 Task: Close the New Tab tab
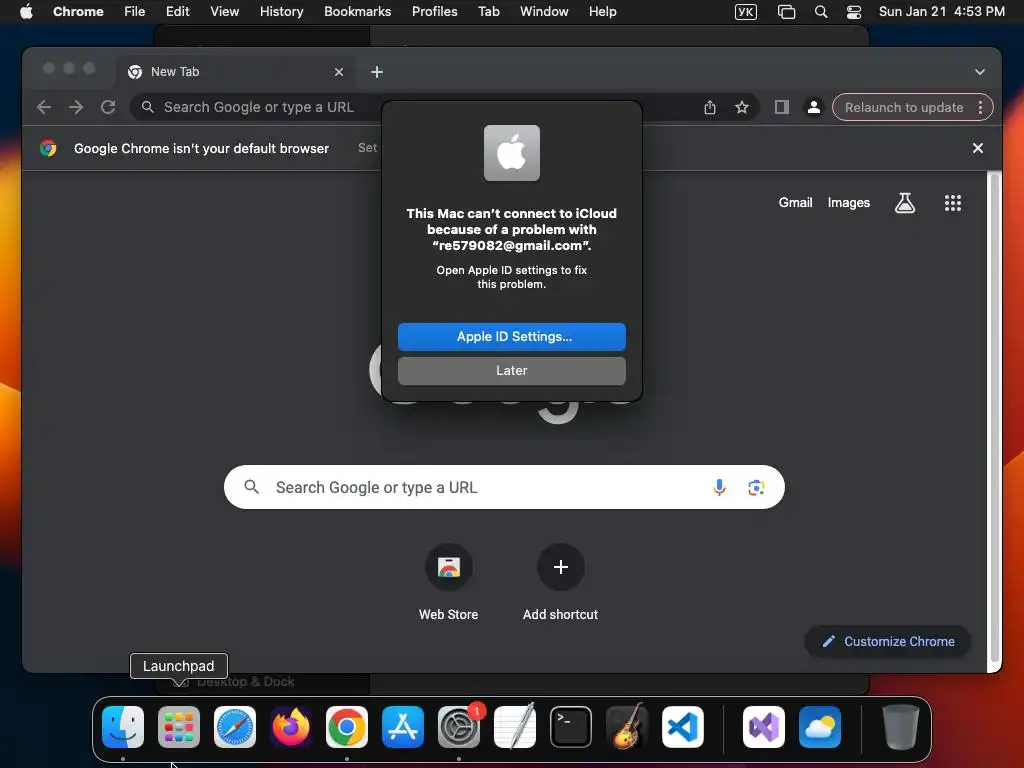339,72
